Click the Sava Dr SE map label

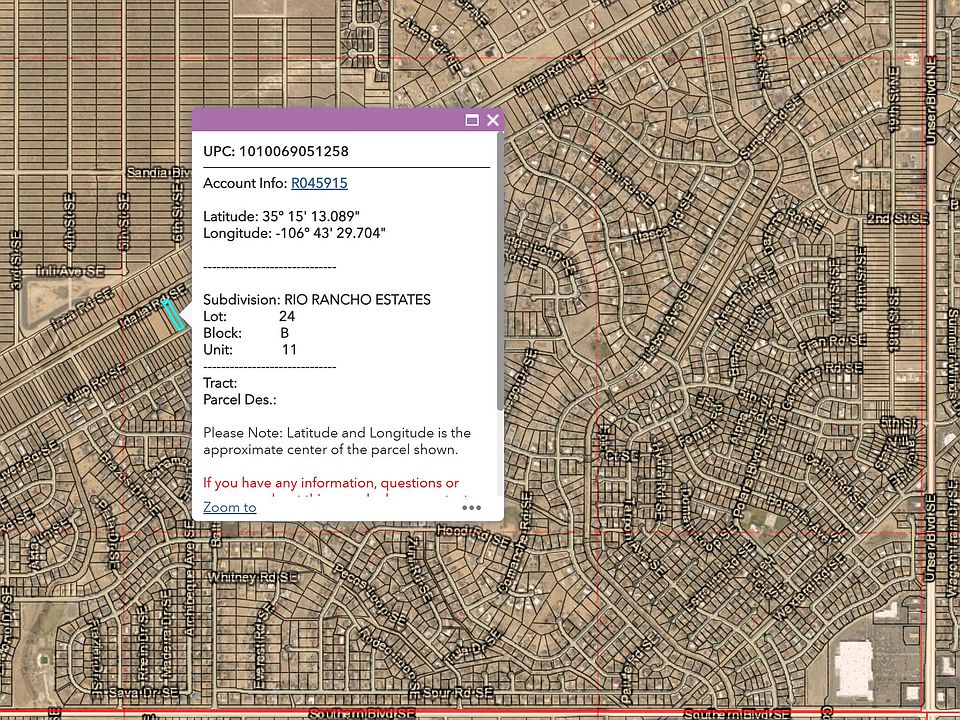143,692
